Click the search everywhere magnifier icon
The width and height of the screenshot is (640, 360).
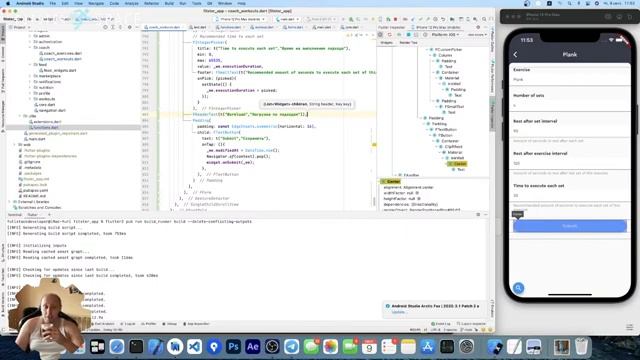pos(484,19)
